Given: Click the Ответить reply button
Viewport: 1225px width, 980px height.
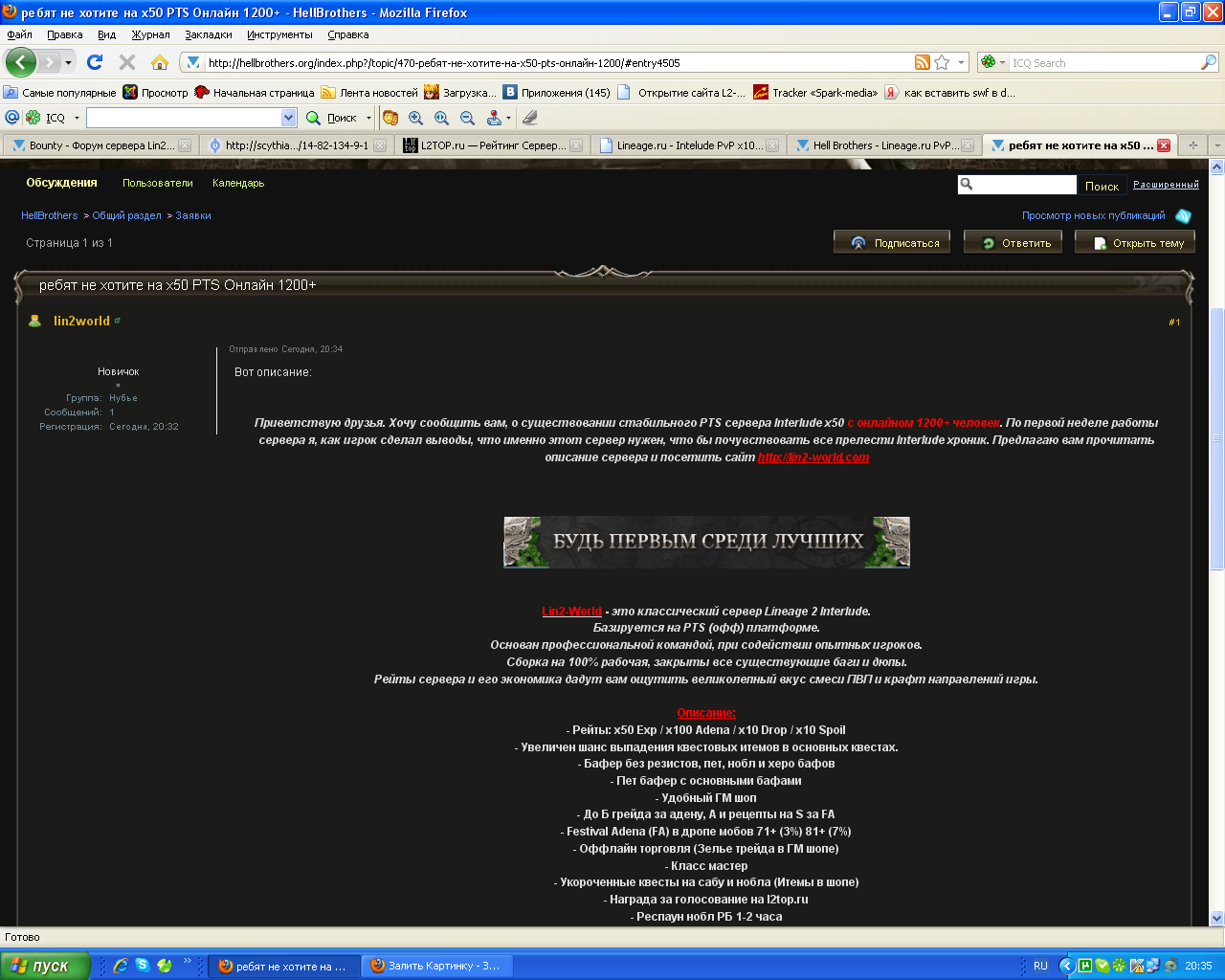Looking at the screenshot, I should pos(1014,242).
